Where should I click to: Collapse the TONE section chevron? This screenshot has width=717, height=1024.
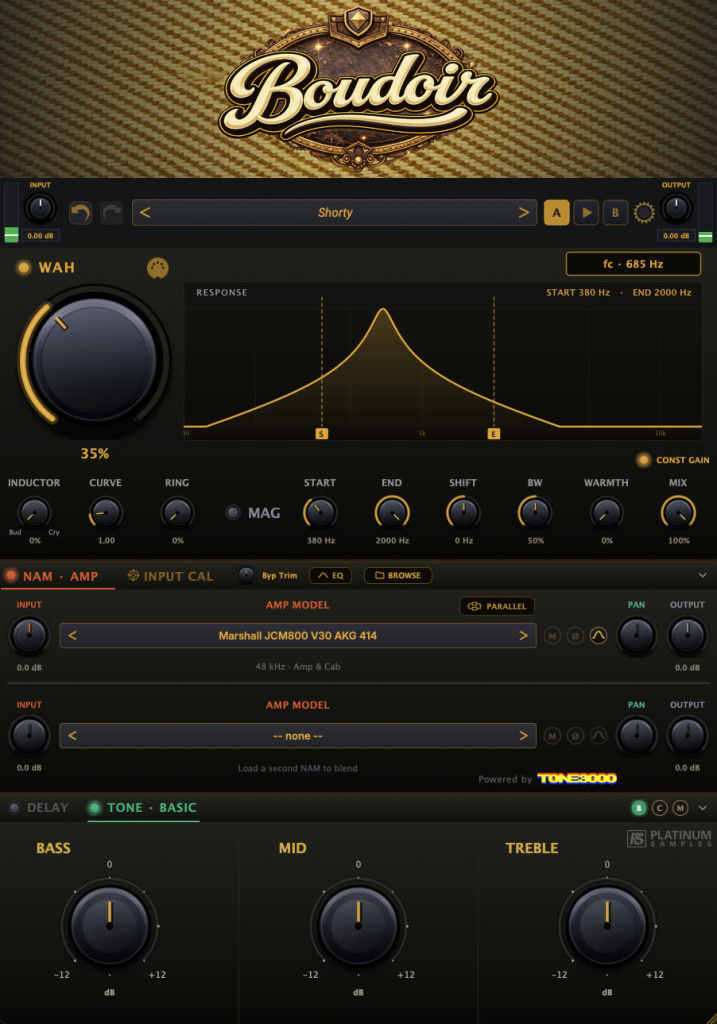tap(703, 808)
